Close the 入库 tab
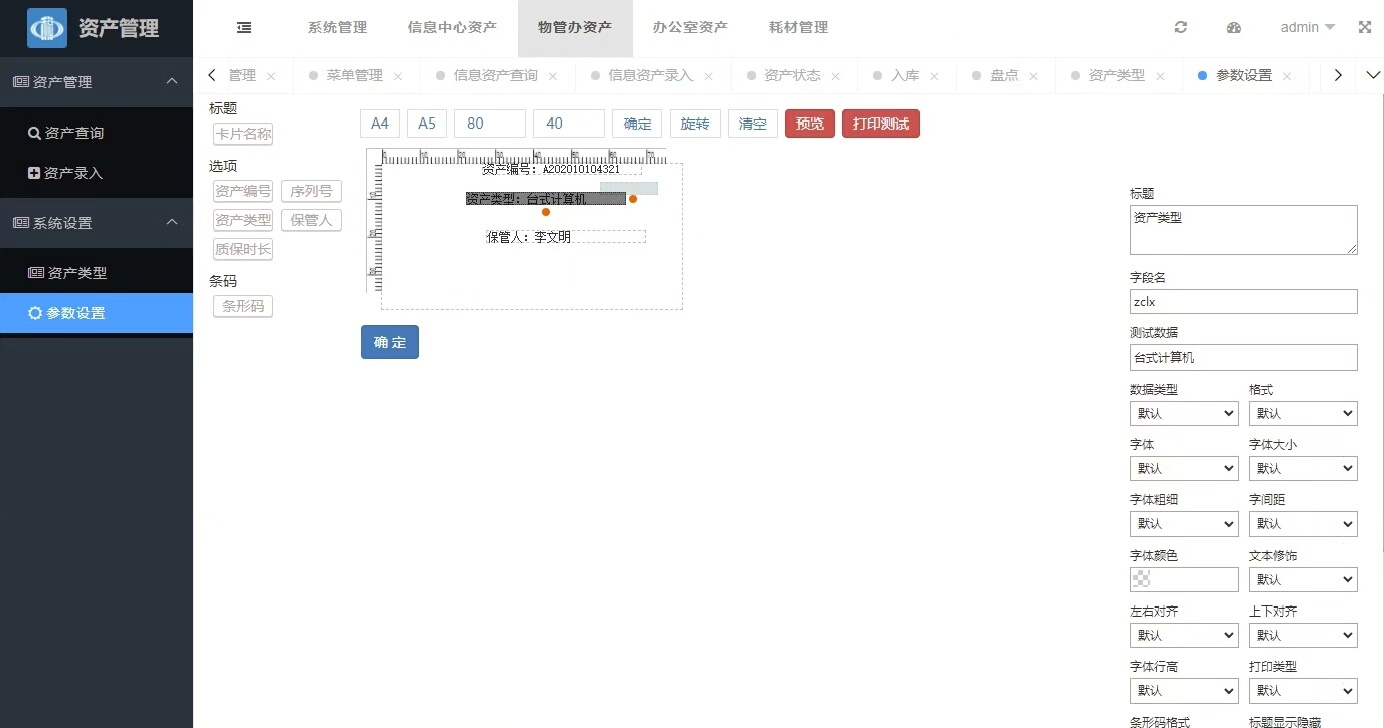 click(x=934, y=76)
